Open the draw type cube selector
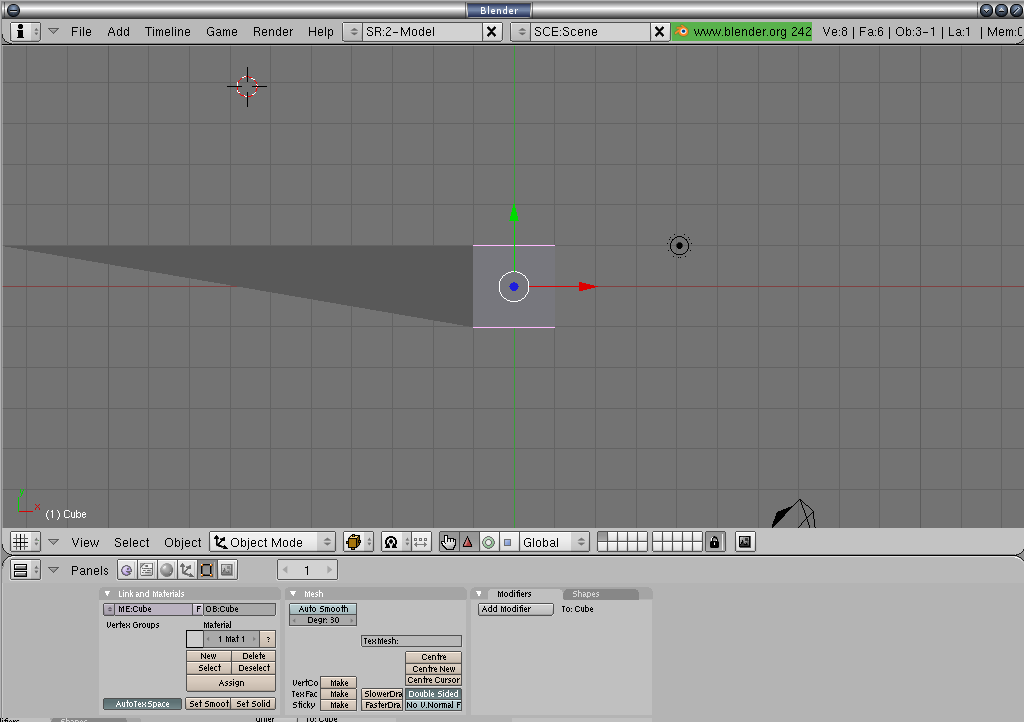The image size is (1024, 722). pyautogui.click(x=358, y=542)
